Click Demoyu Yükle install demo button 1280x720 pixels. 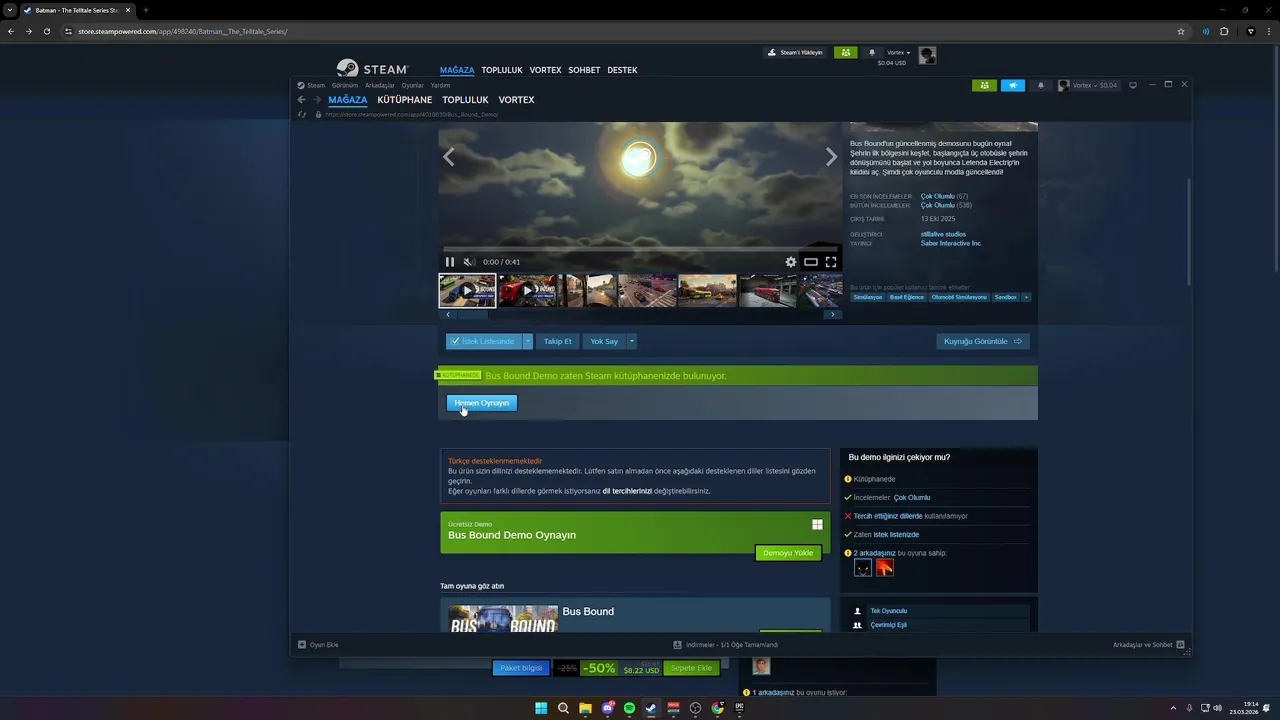point(788,553)
